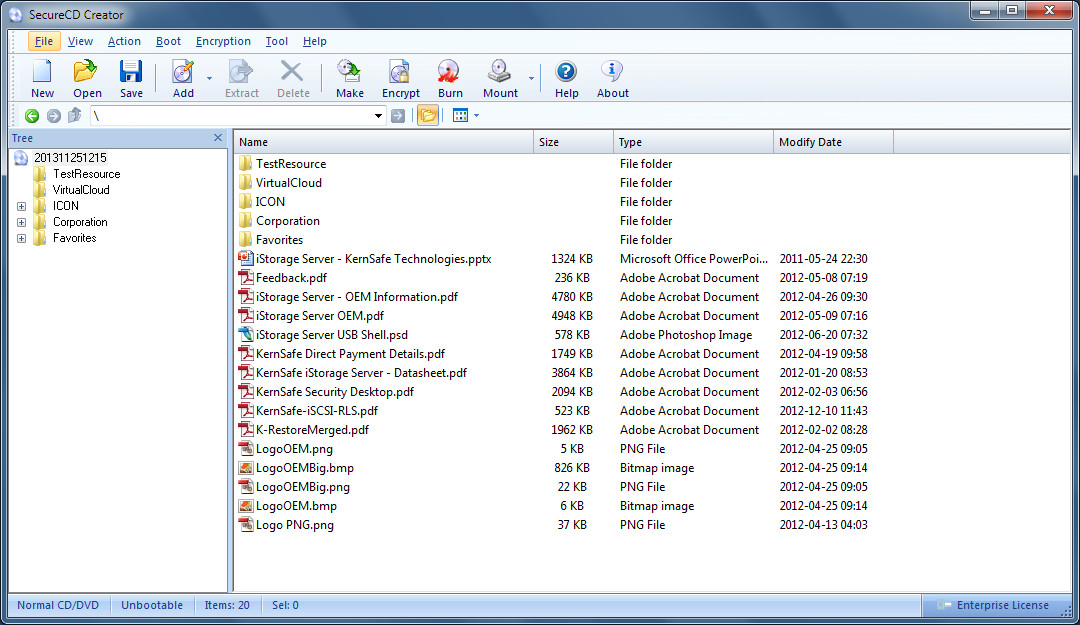This screenshot has width=1080, height=625.
Task: Select TestResource in the tree panel
Action: (87, 174)
